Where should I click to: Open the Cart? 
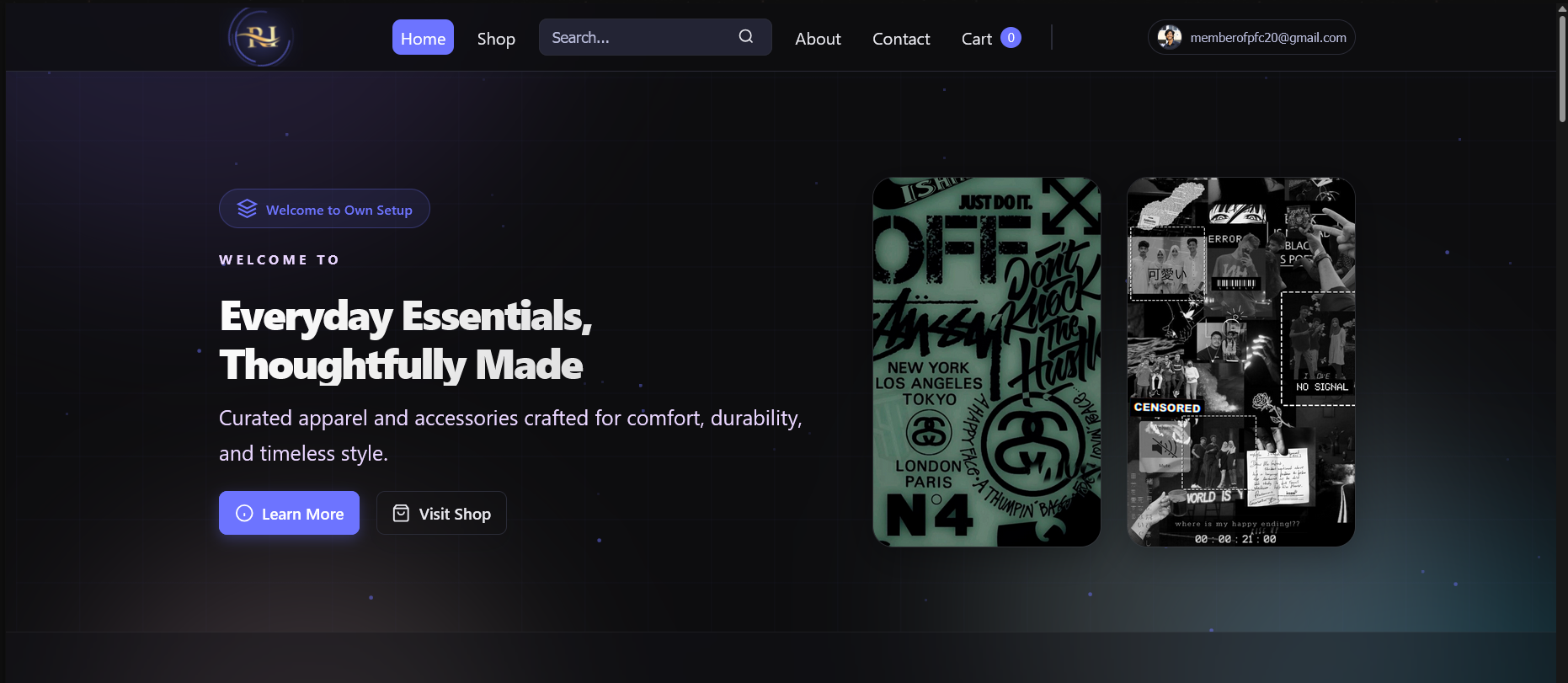coord(991,39)
